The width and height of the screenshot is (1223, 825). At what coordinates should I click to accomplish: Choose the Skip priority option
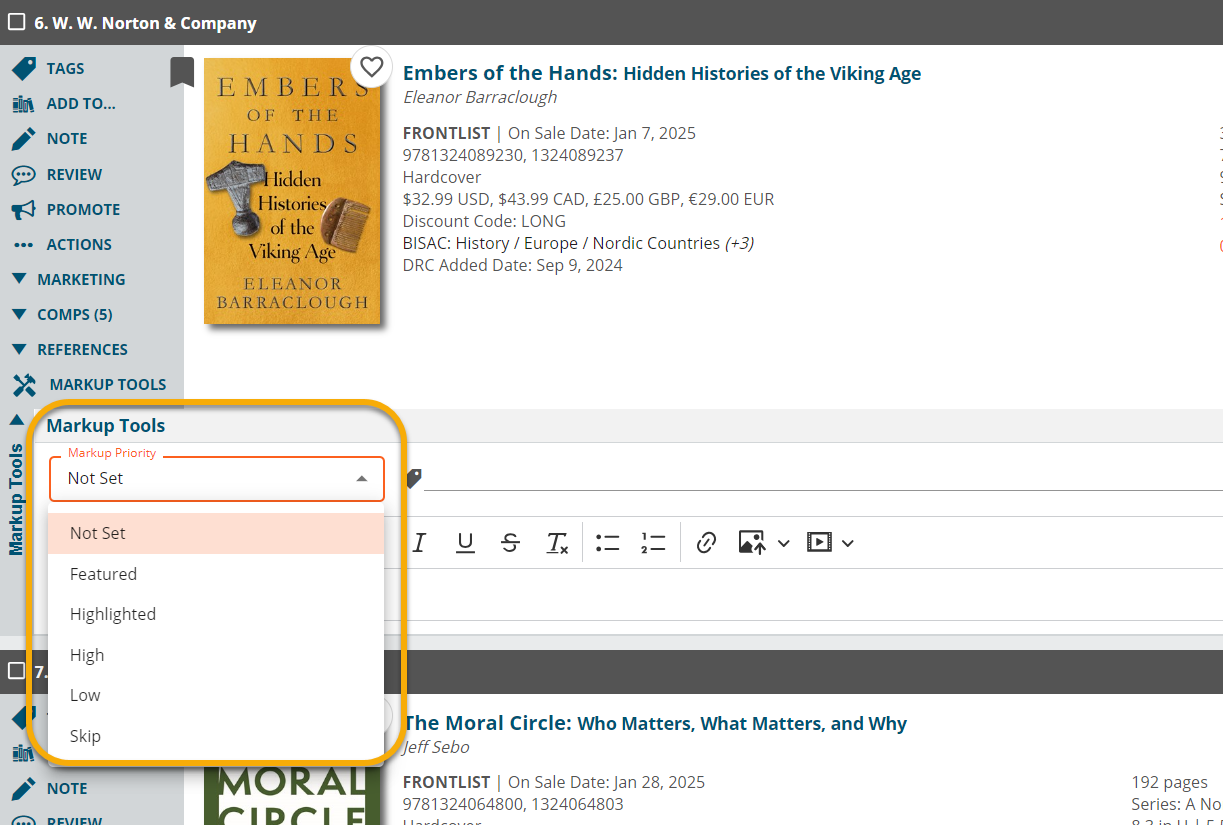217,736
